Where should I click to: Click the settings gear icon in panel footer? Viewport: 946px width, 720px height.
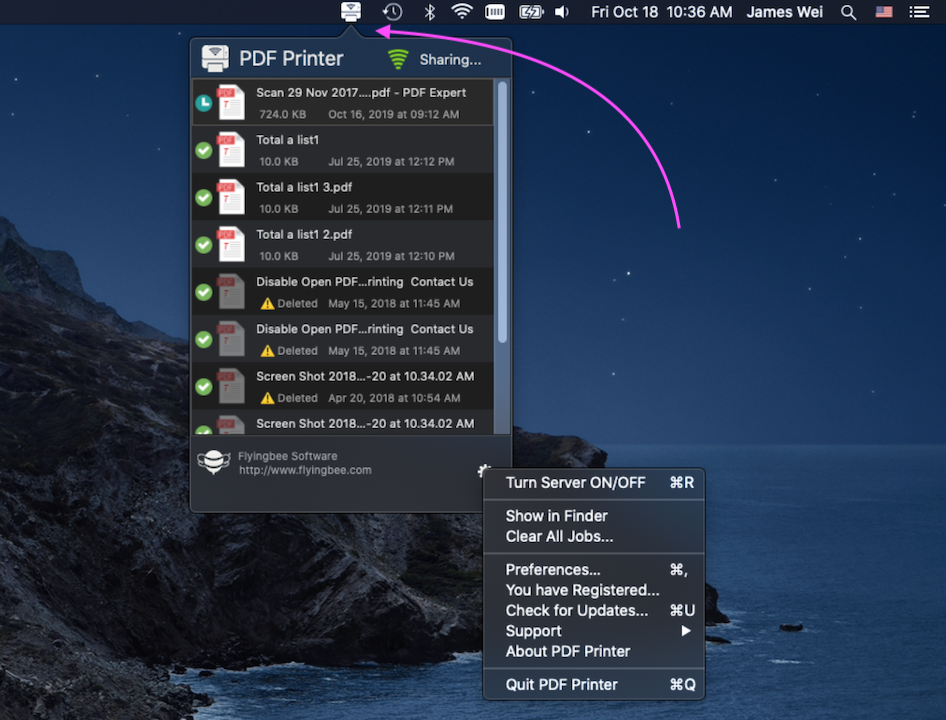[483, 470]
